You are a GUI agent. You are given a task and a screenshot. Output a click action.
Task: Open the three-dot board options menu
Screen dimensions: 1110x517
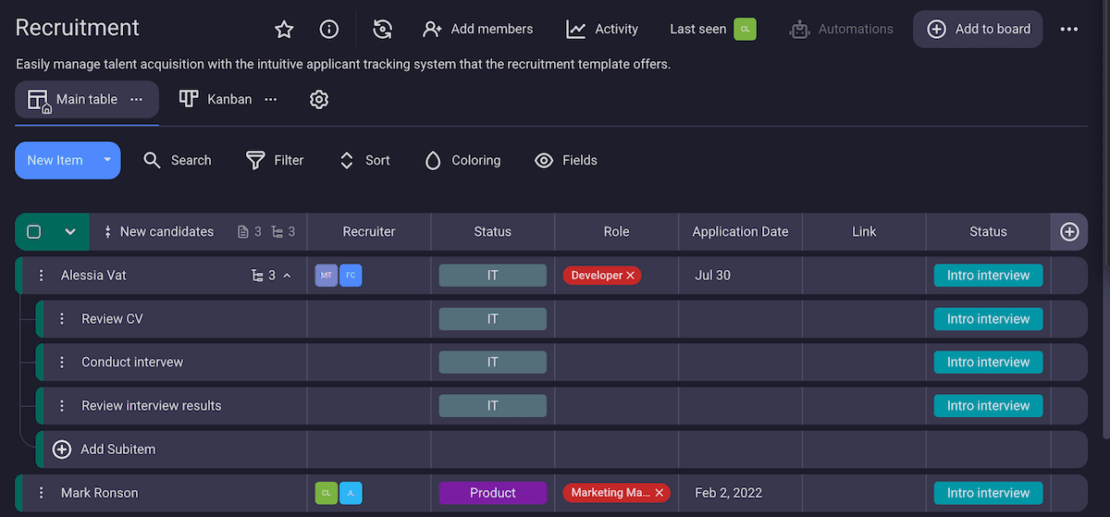(1069, 30)
